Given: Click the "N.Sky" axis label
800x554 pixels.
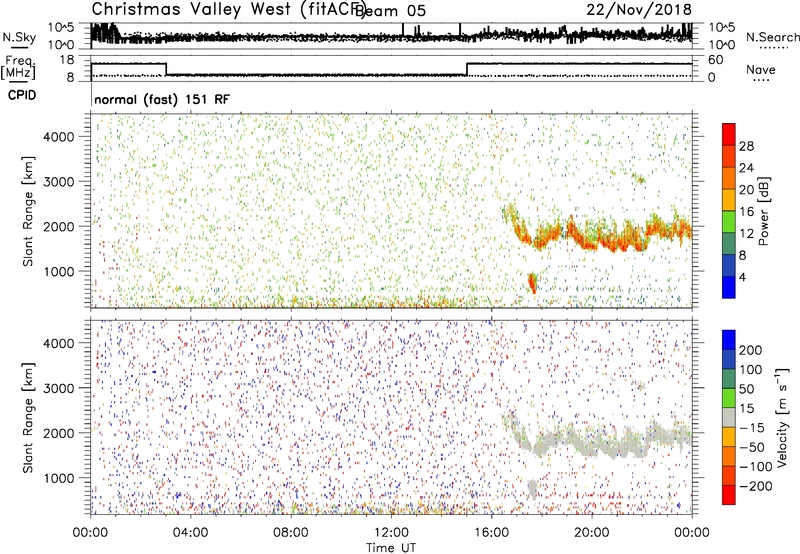Looking at the screenshot, I should tap(19, 37).
